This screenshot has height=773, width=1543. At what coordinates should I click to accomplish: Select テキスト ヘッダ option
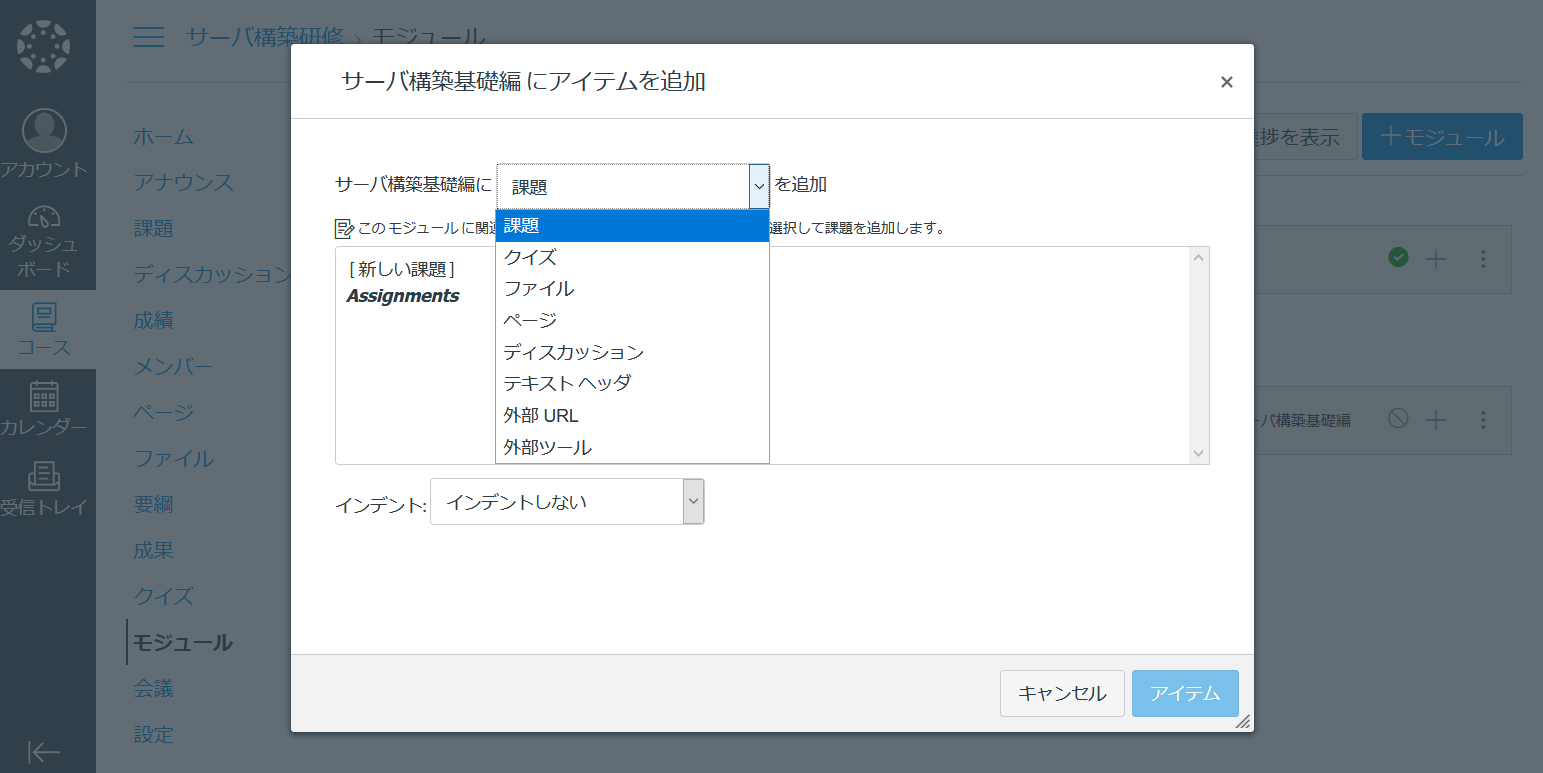pyautogui.click(x=632, y=383)
